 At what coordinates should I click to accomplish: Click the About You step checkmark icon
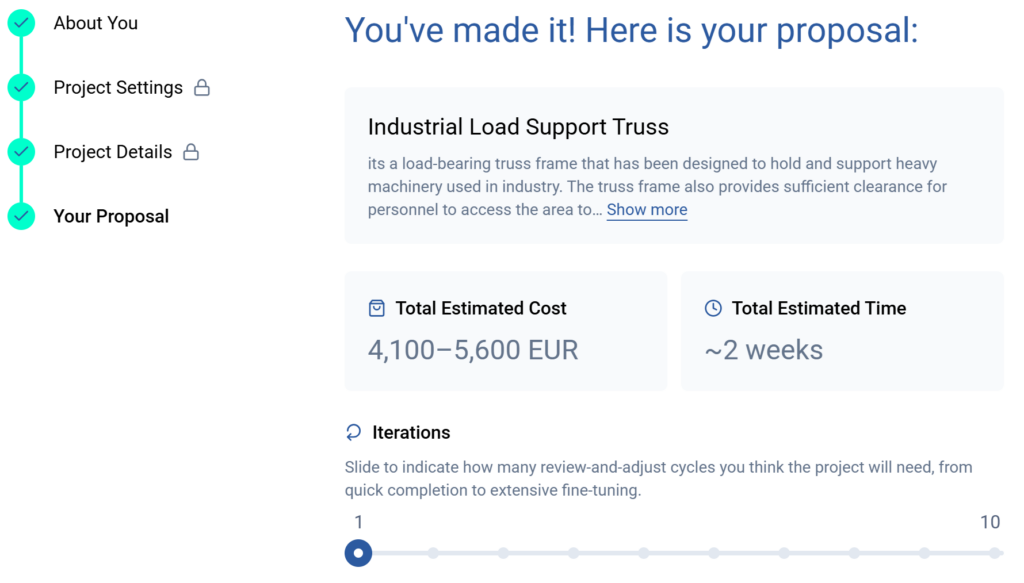point(21,23)
